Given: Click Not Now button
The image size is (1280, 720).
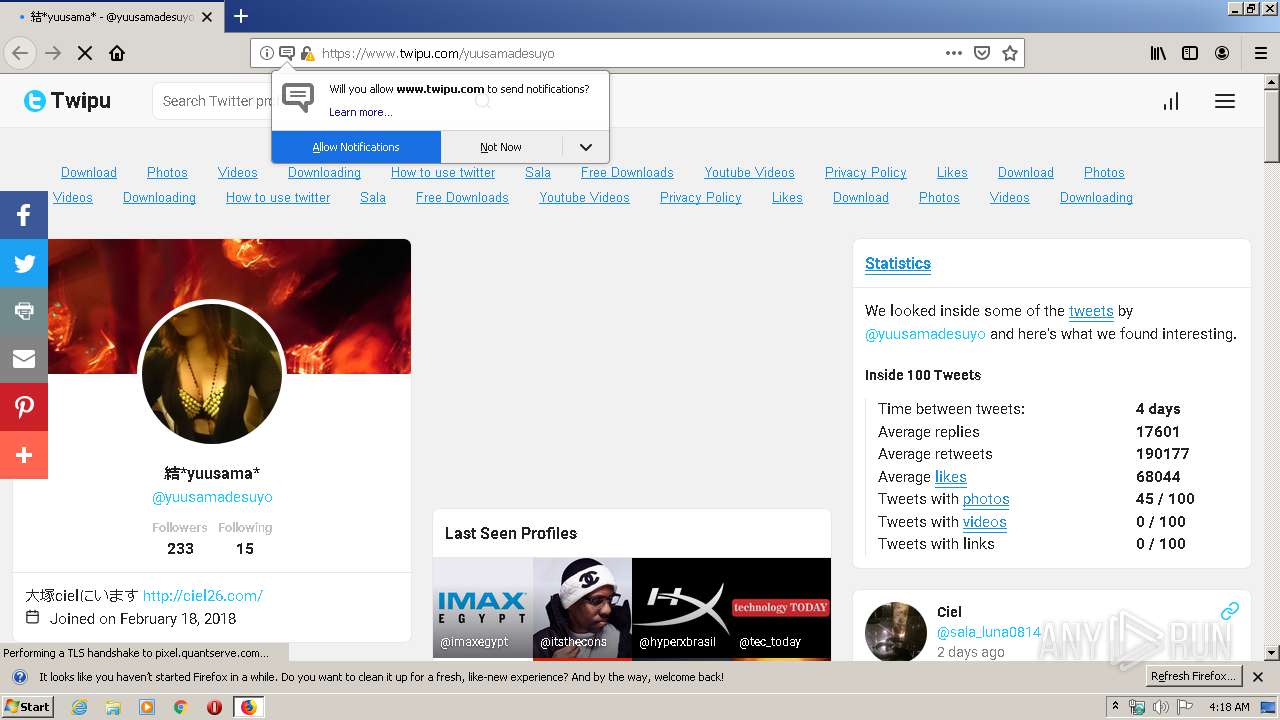Looking at the screenshot, I should coord(501,147).
